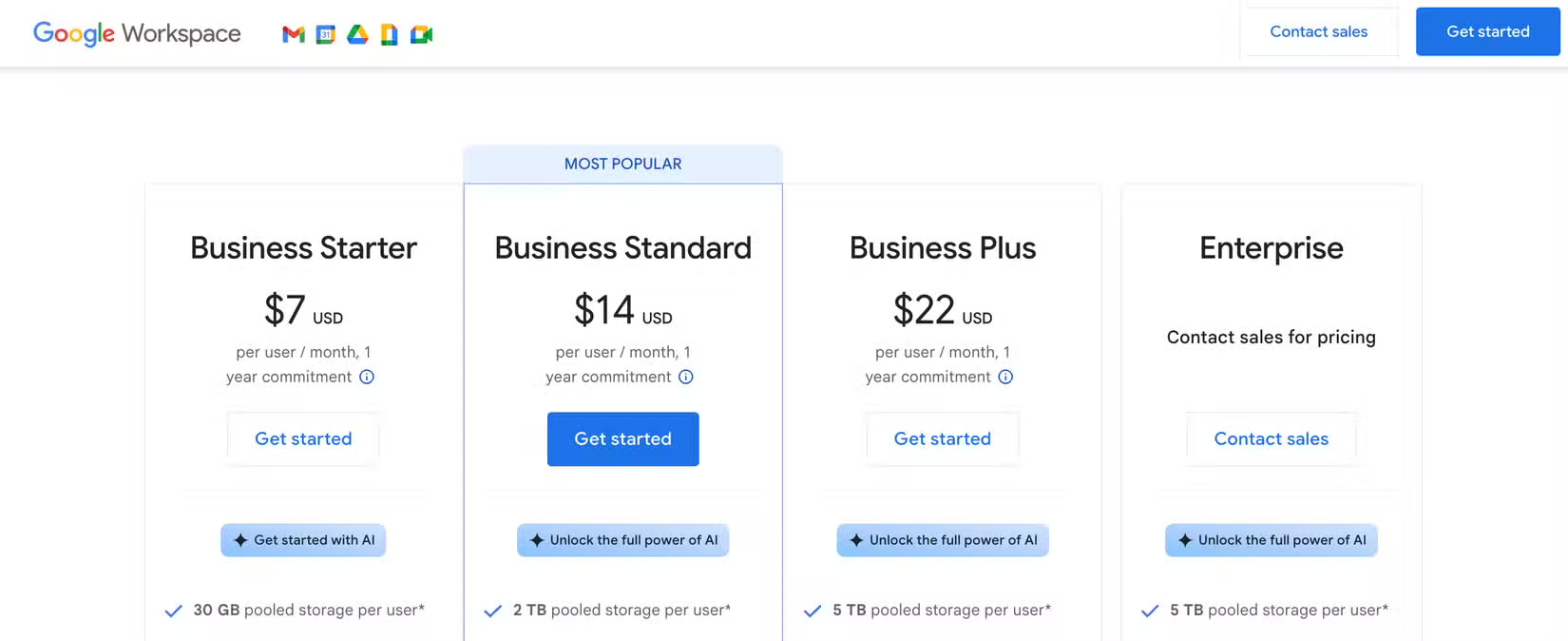The width and height of the screenshot is (1568, 641).
Task: Click 'Get started with AI' chip under Business Starter
Action: click(303, 540)
